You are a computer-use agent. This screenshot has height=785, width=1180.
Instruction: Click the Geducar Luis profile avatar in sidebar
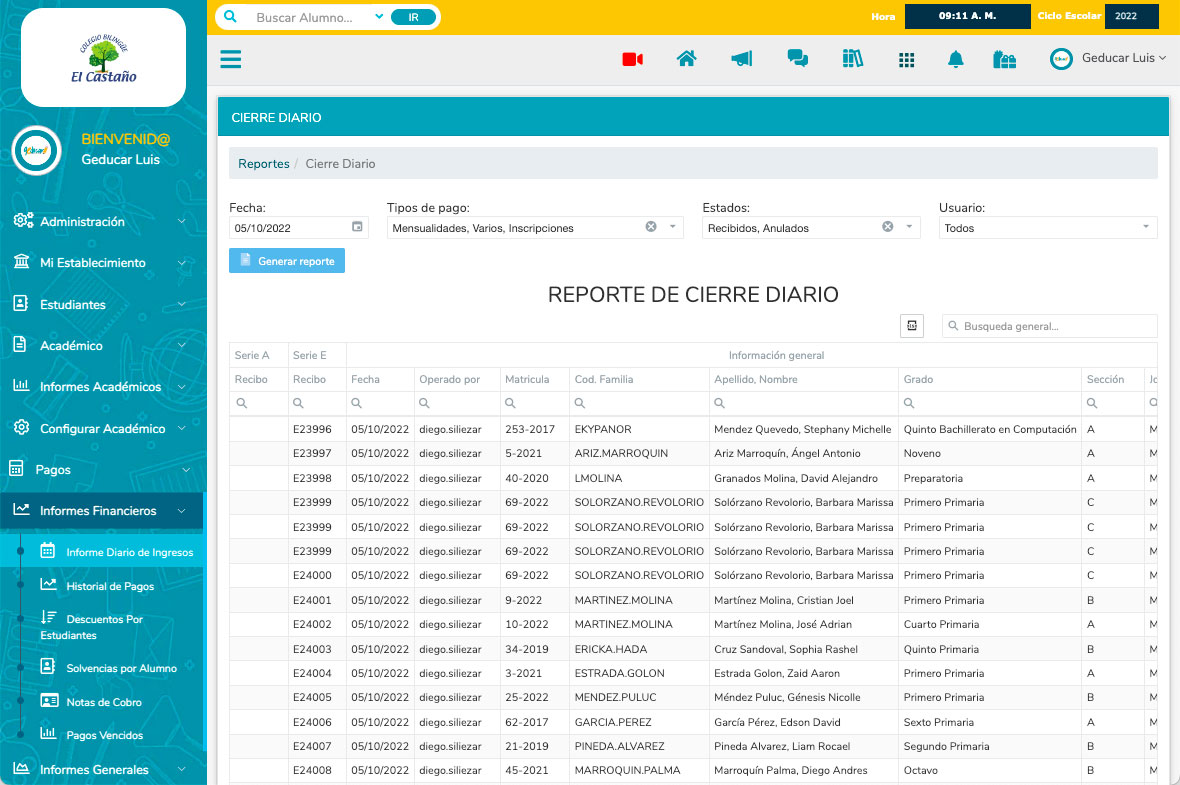tap(36, 151)
